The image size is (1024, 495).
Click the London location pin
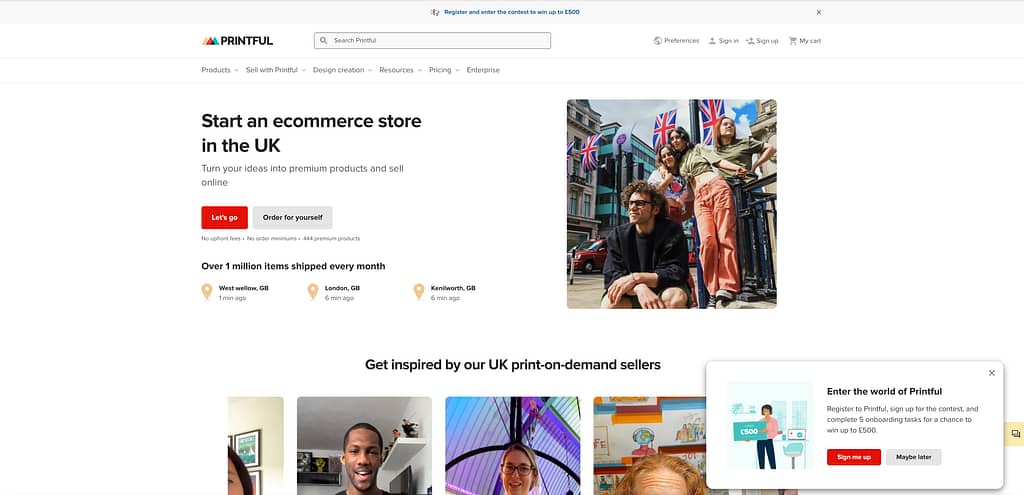[313, 292]
